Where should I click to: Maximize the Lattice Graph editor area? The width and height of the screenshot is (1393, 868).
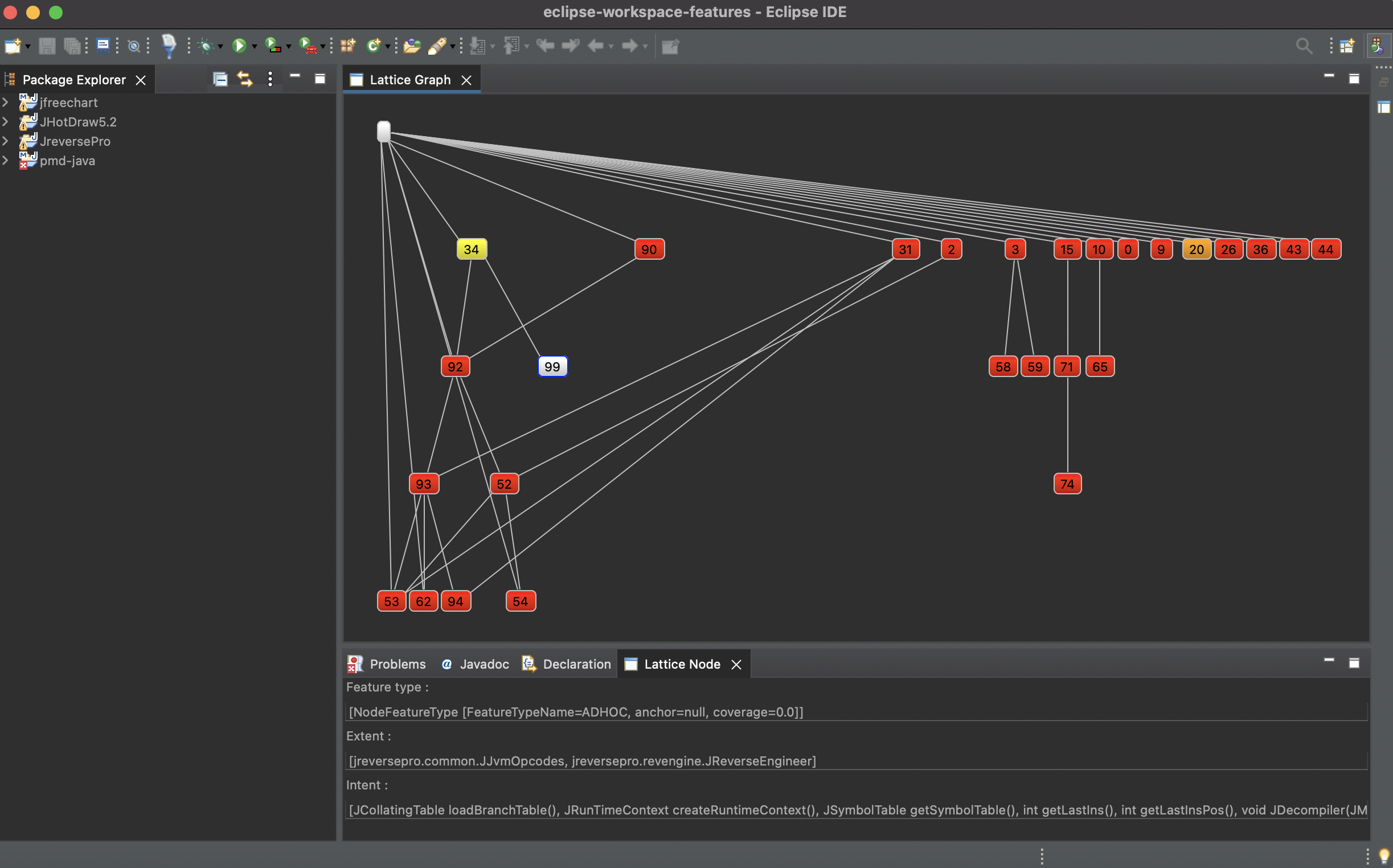click(x=1354, y=78)
